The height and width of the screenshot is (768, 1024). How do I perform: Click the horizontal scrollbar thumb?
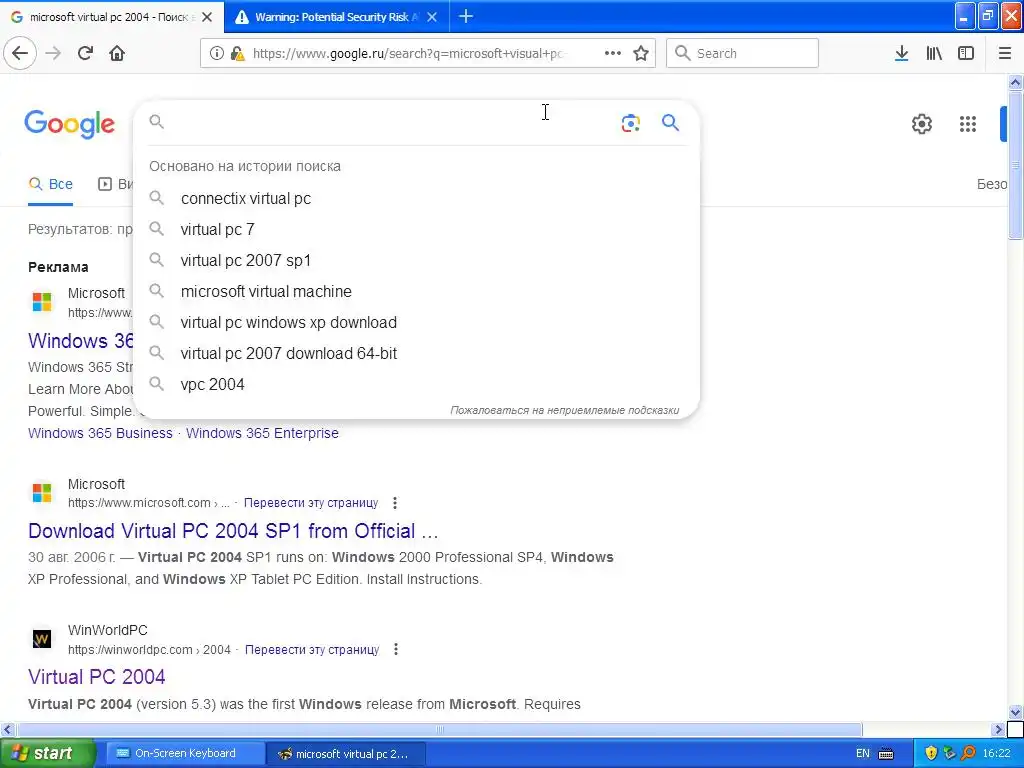[440, 729]
